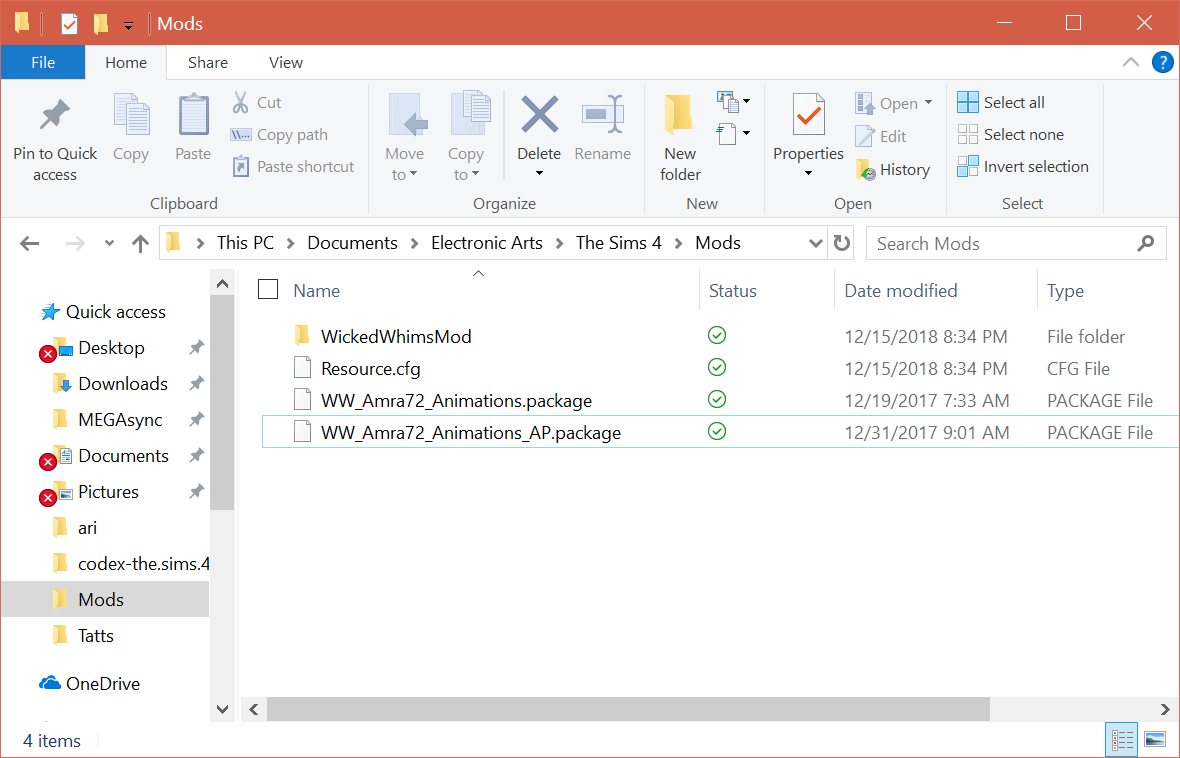The image size is (1180, 758).
Task: Sort by Name column header
Action: [x=317, y=291]
